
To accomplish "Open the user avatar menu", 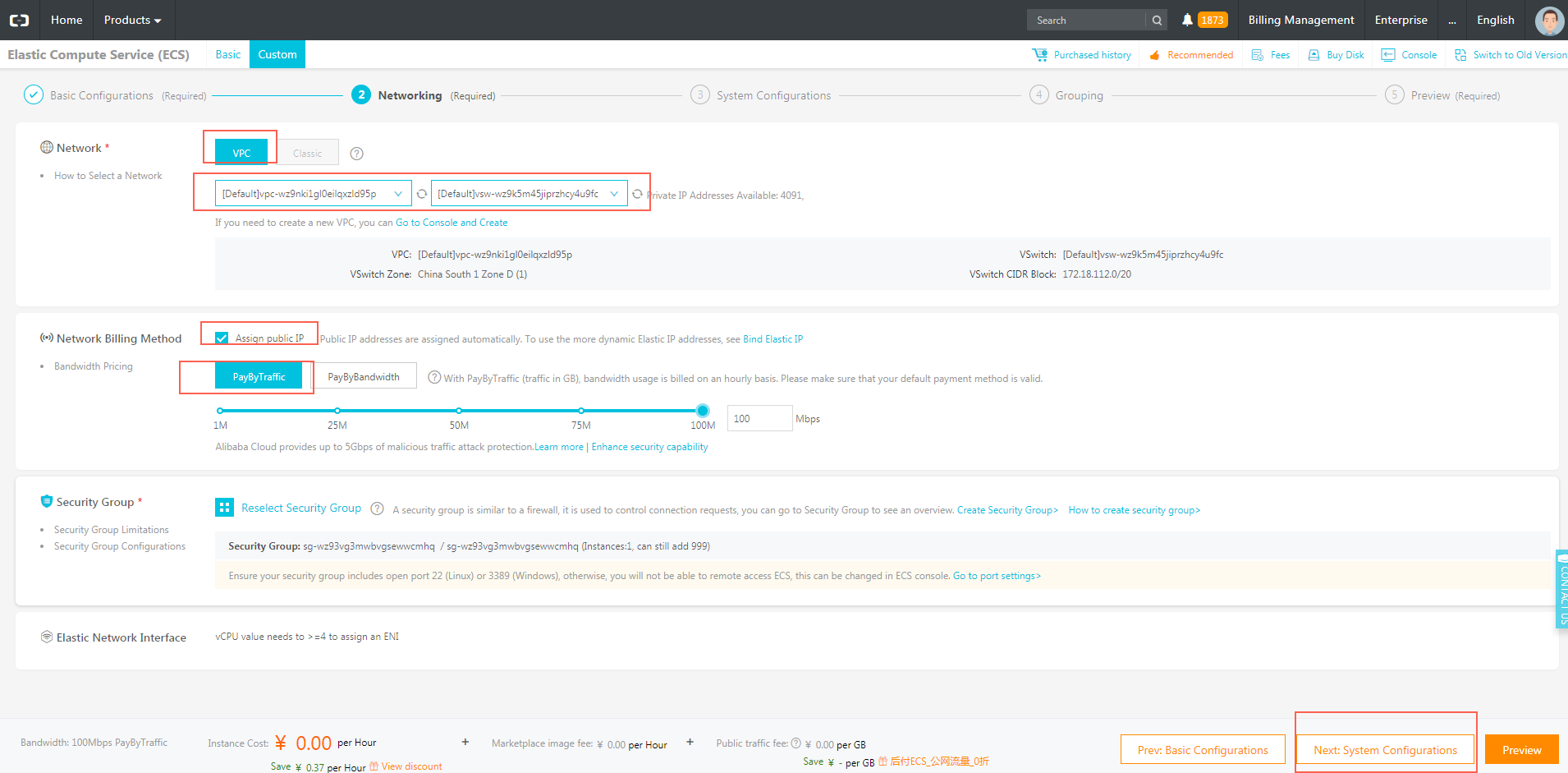I will click(x=1549, y=21).
